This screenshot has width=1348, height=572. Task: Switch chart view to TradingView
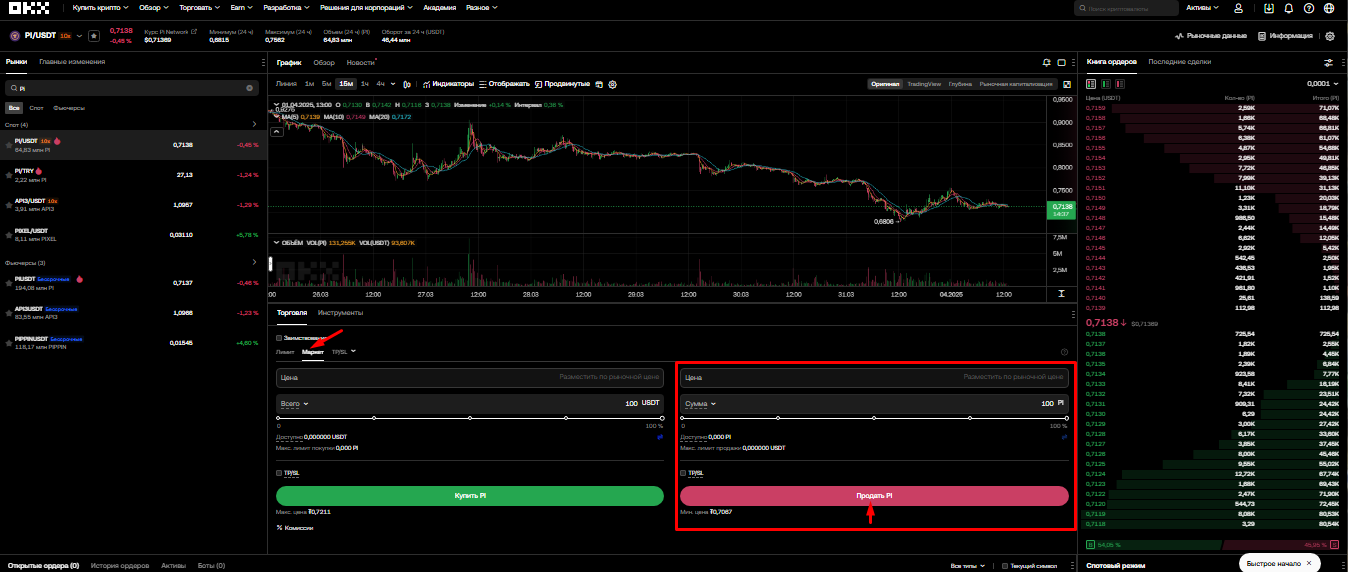click(x=924, y=84)
